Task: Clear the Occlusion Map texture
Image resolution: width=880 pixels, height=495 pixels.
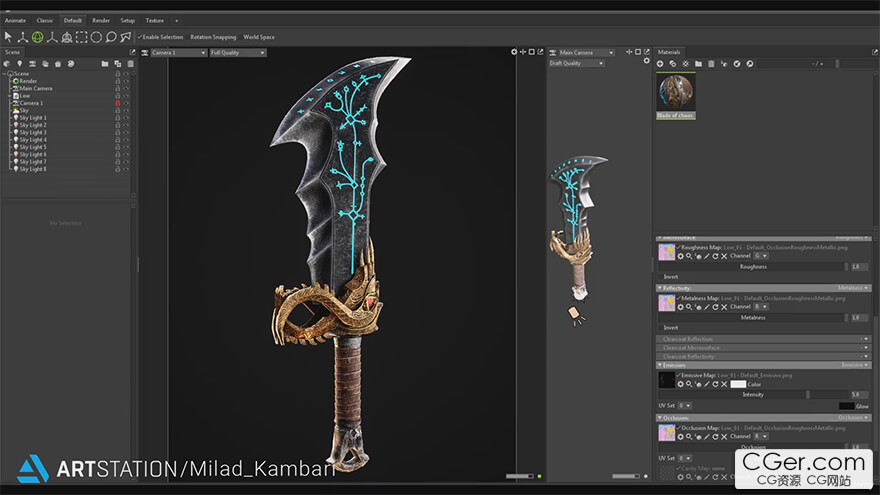Action: coord(725,437)
